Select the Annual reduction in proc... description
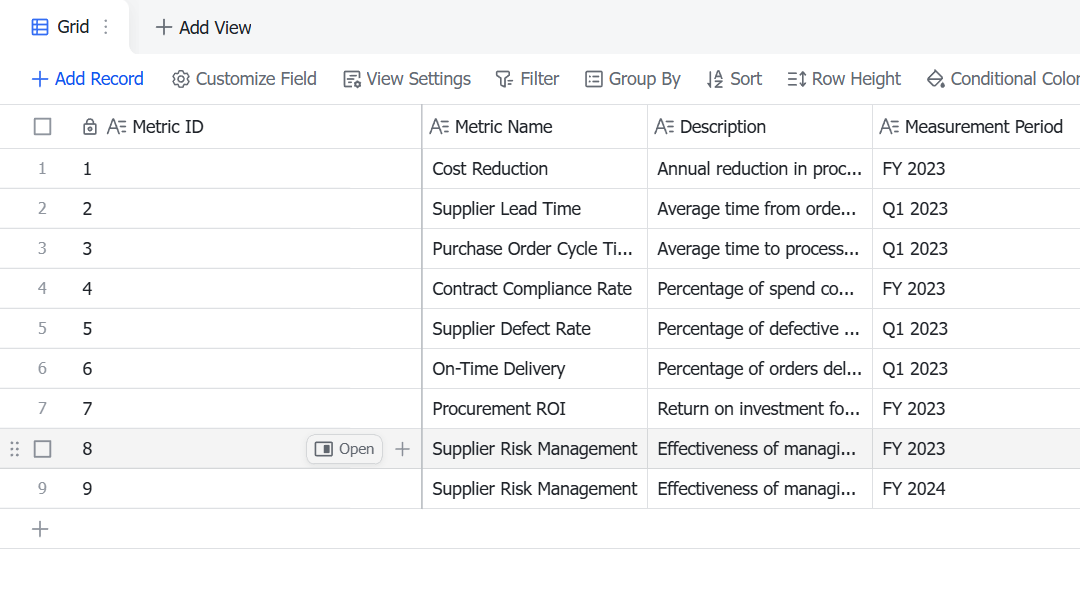 (760, 169)
